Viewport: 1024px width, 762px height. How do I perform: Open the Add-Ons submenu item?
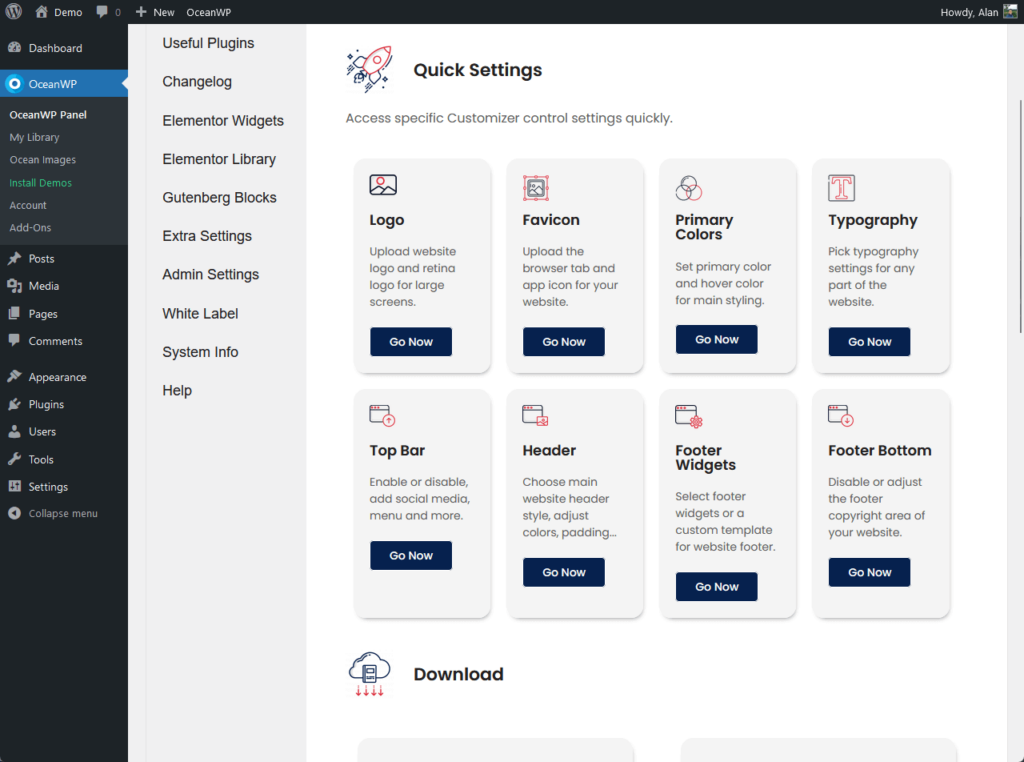(x=30, y=227)
